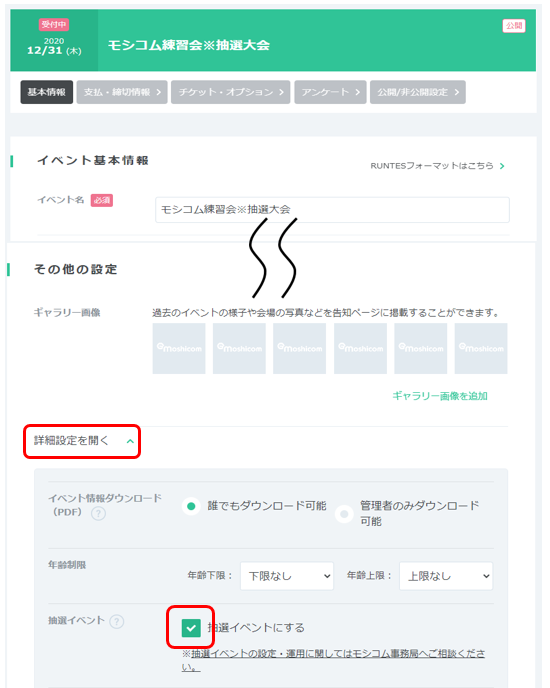Click chevron on チケット・オプション tab
Viewport: 550px width, 688px height.
click(x=281, y=92)
